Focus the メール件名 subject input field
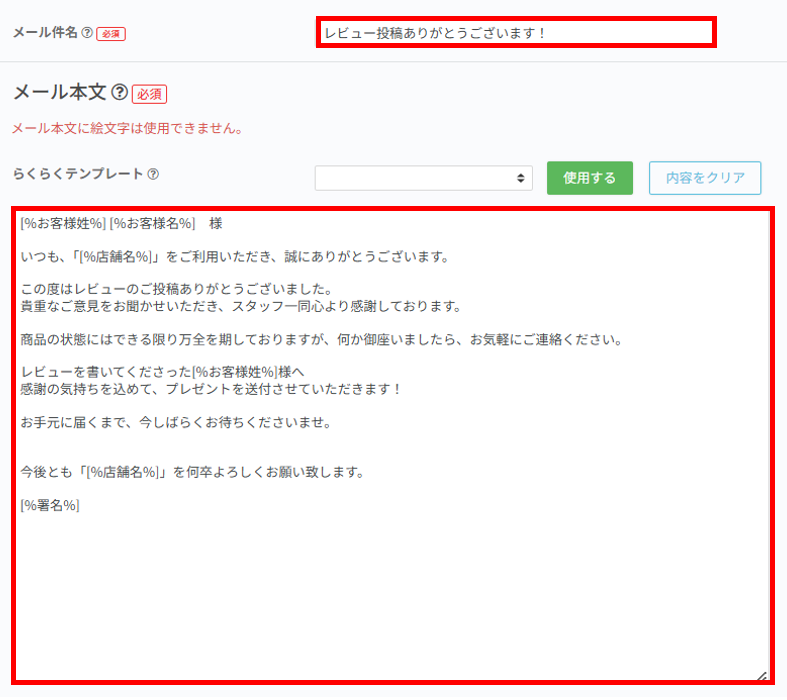787x700 pixels. point(515,32)
